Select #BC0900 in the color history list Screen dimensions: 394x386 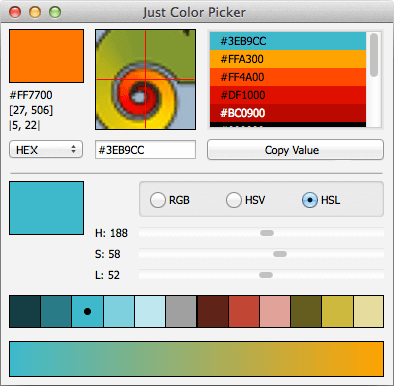288,113
